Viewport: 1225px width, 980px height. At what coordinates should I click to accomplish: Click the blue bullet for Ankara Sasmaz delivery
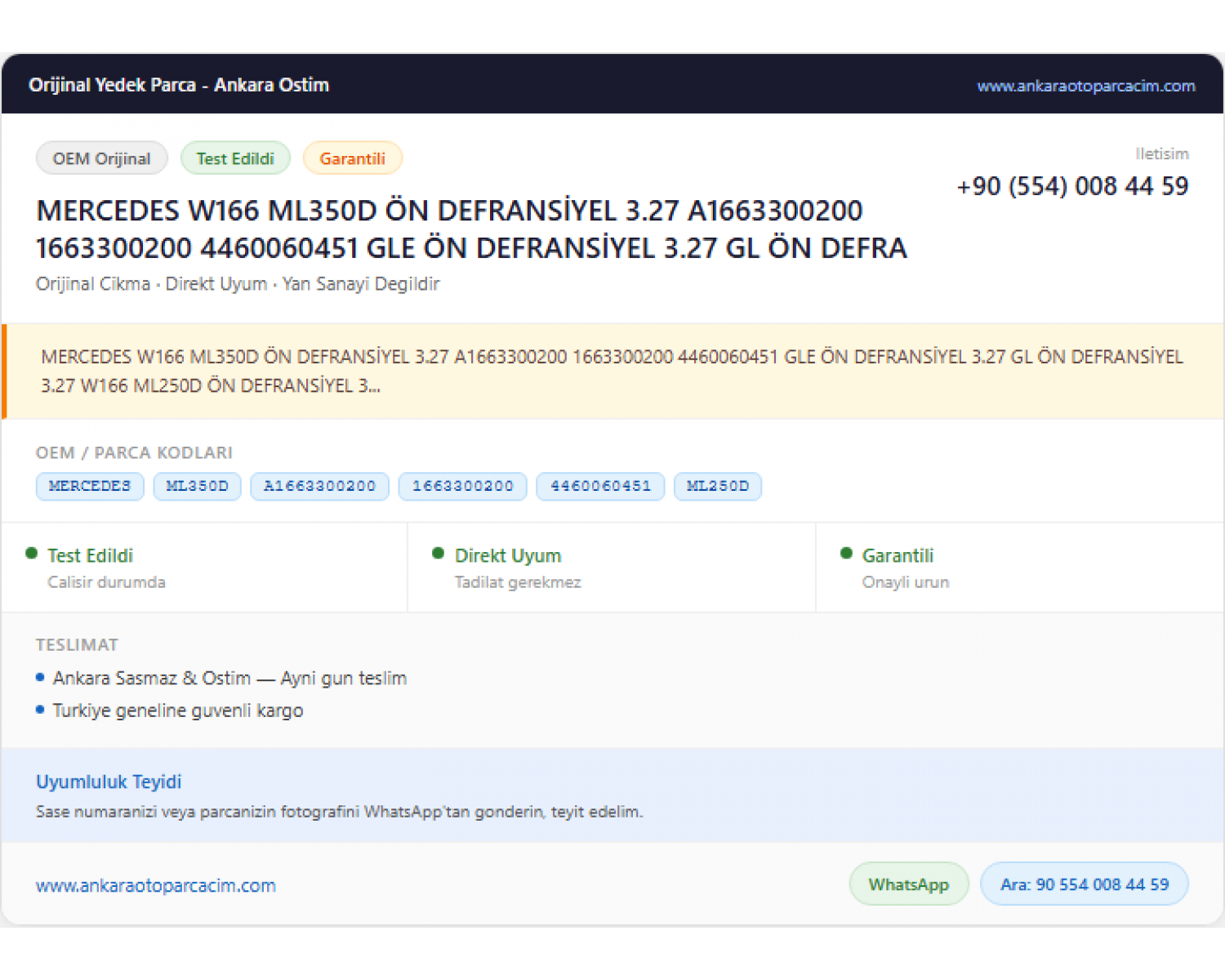click(40, 677)
